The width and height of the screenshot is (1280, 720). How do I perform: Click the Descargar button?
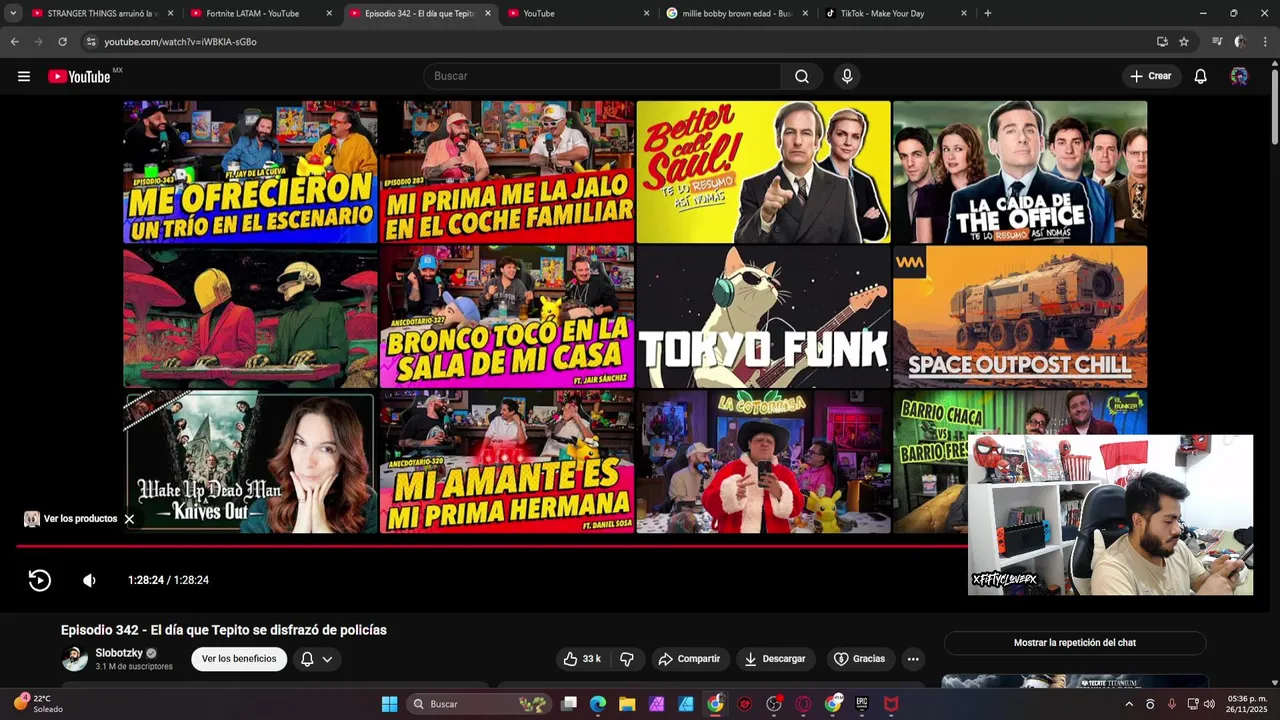pos(774,659)
